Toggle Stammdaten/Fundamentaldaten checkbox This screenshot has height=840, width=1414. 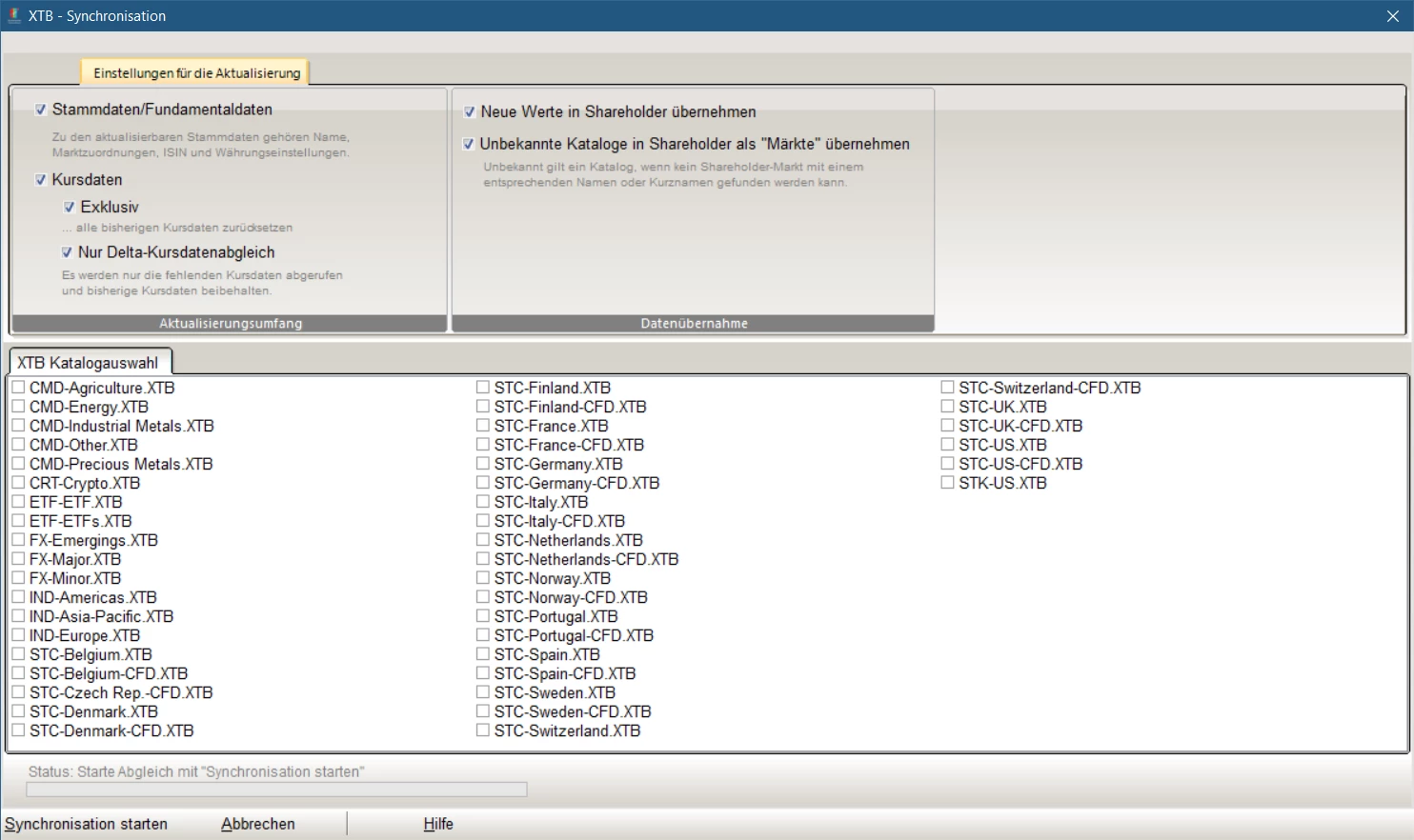(x=41, y=110)
